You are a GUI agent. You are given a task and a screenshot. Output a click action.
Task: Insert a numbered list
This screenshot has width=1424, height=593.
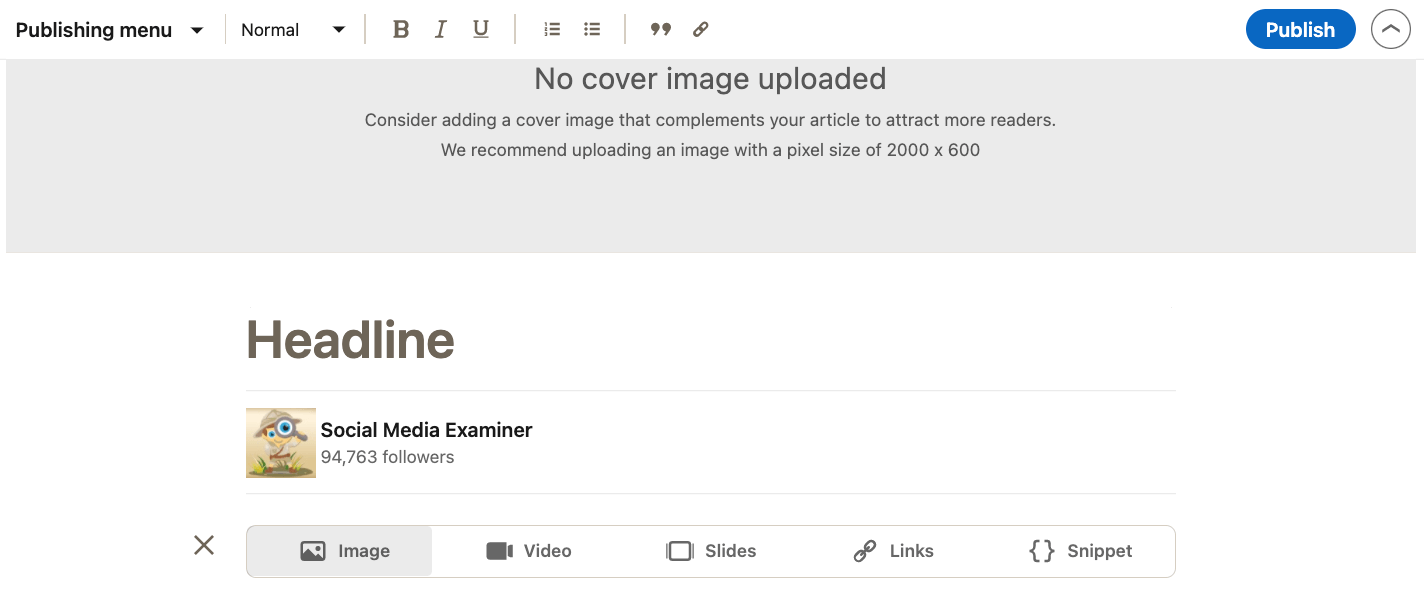click(x=552, y=30)
